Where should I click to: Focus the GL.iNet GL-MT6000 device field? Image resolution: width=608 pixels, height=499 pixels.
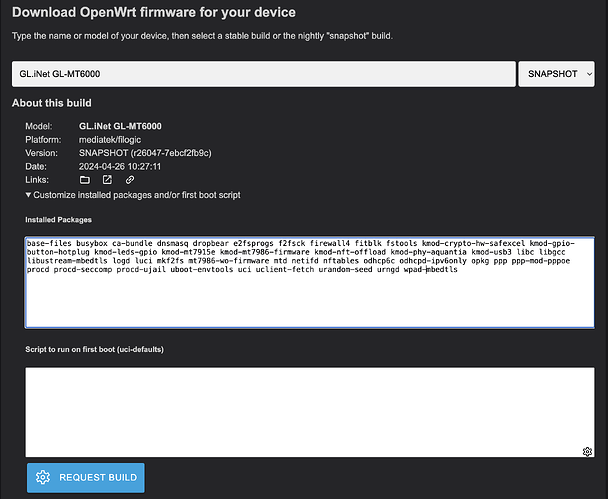pos(264,74)
